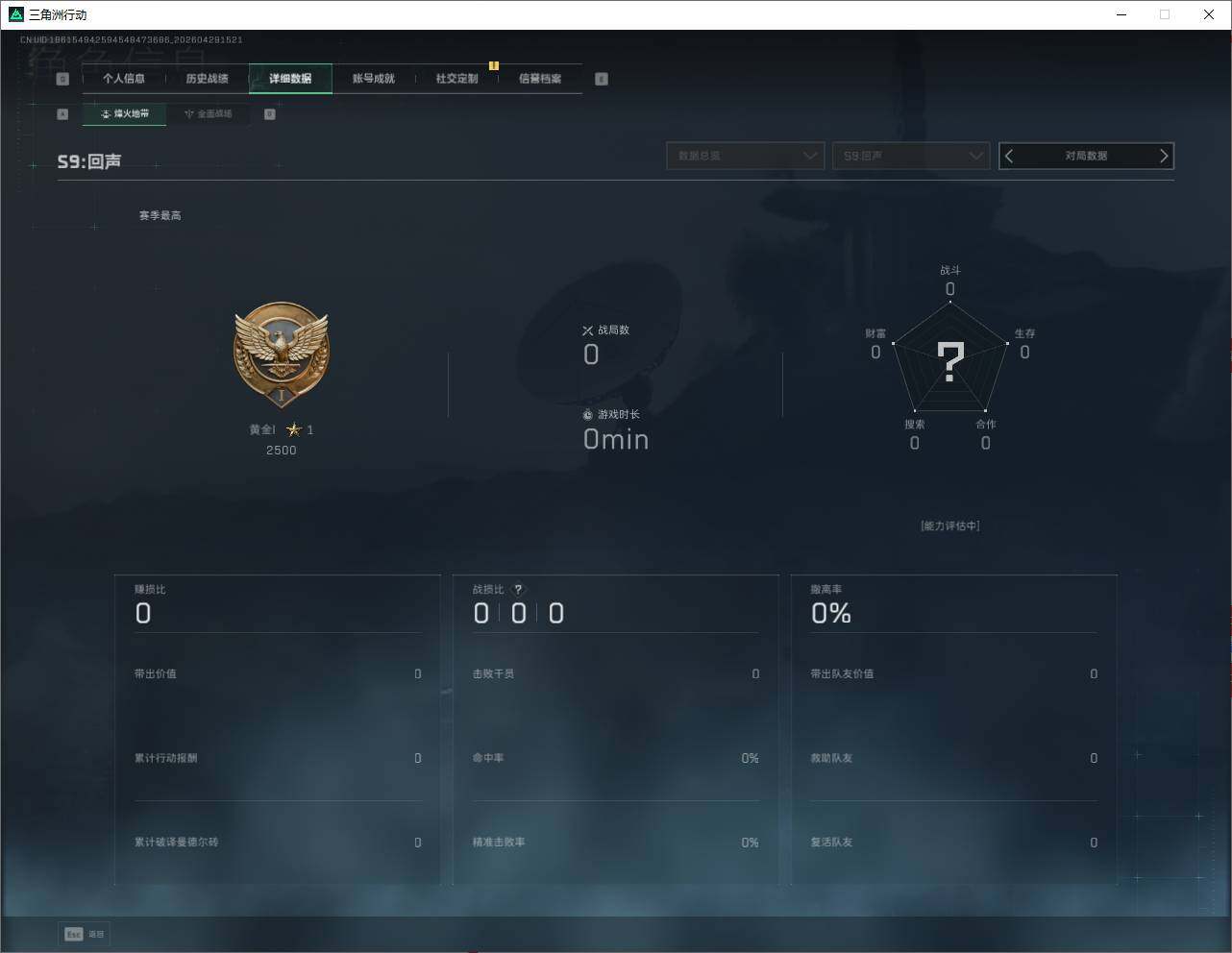Click the 精准击败率 row
Image resolution: width=1232 pixels, height=953 pixels.
(x=616, y=843)
